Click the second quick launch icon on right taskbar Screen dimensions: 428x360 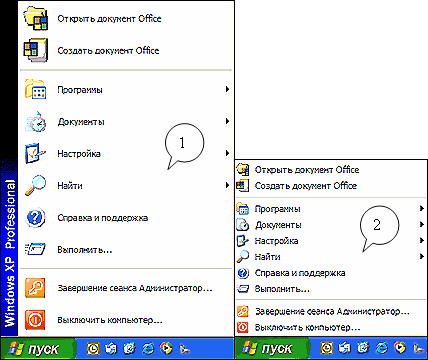[344, 349]
